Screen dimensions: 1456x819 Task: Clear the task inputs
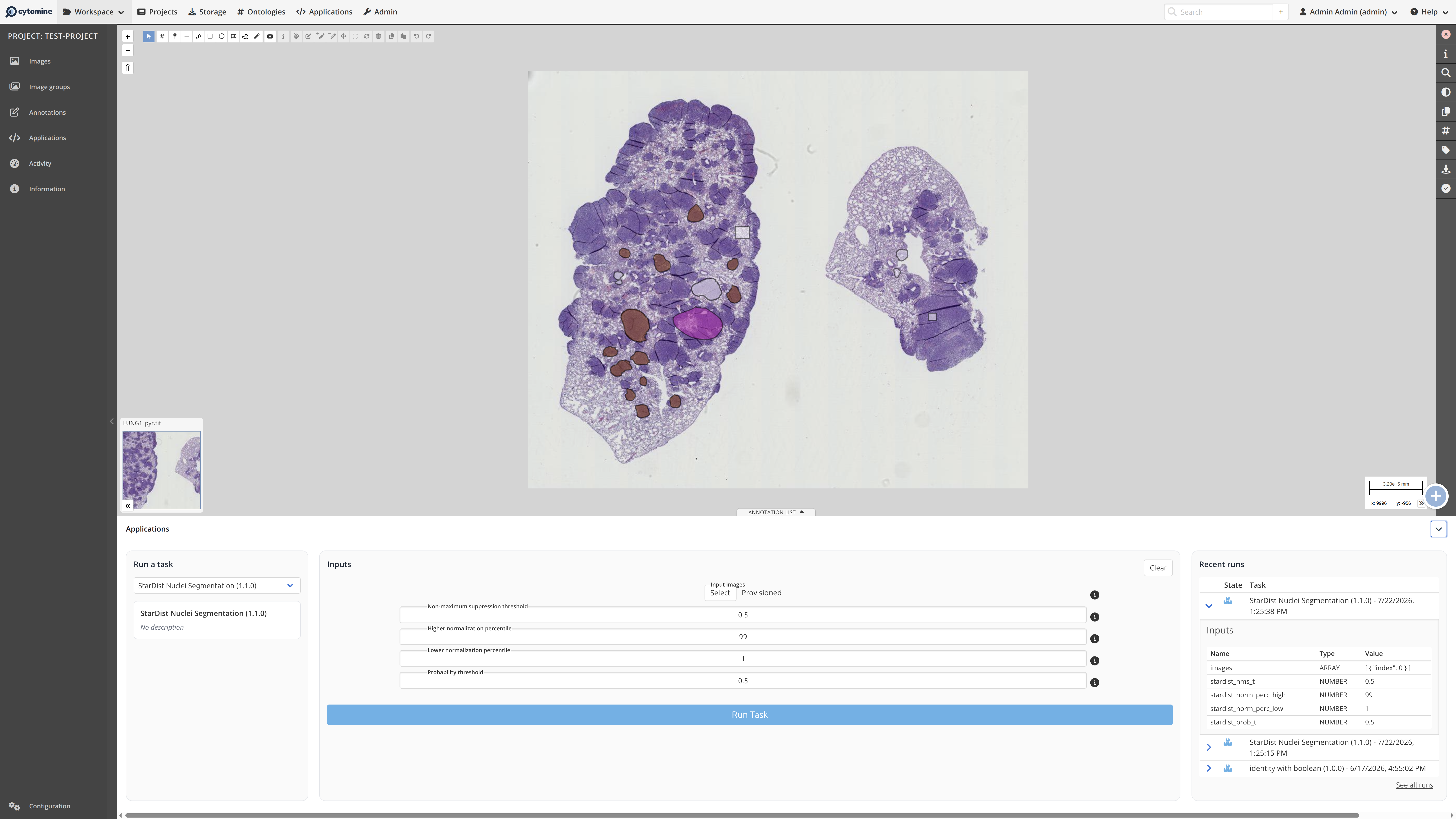[1158, 568]
